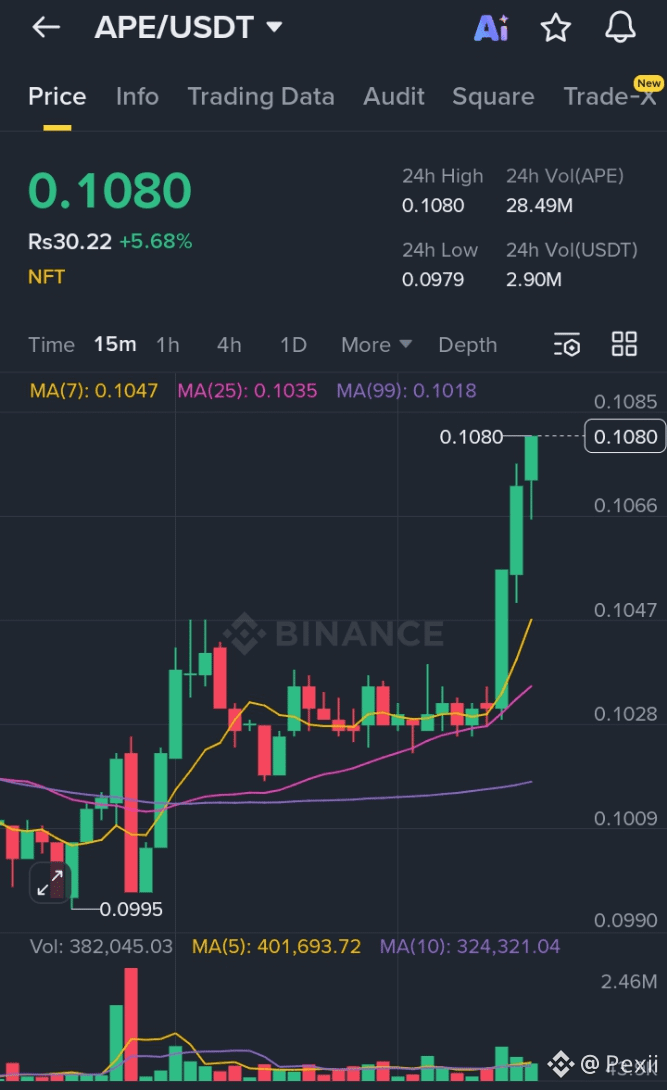Switch to the Info tab
667x1090 pixels.
[137, 97]
